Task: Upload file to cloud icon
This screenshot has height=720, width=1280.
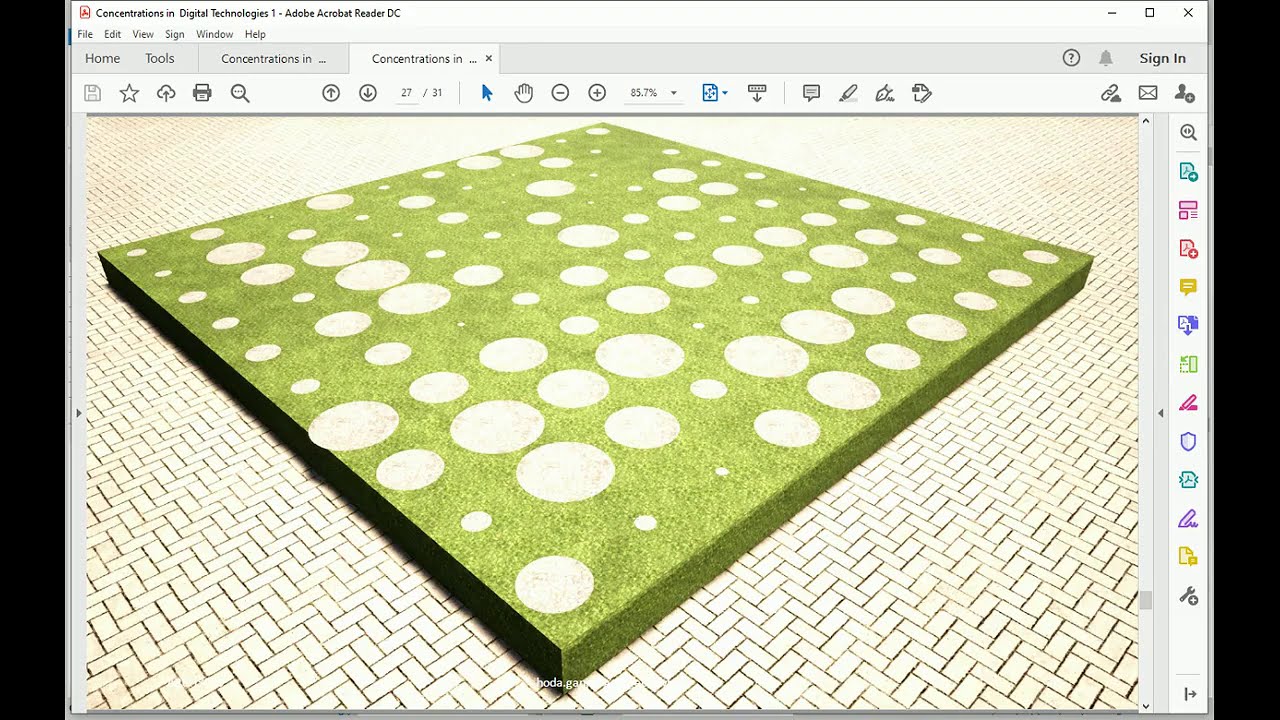Action: (x=166, y=93)
